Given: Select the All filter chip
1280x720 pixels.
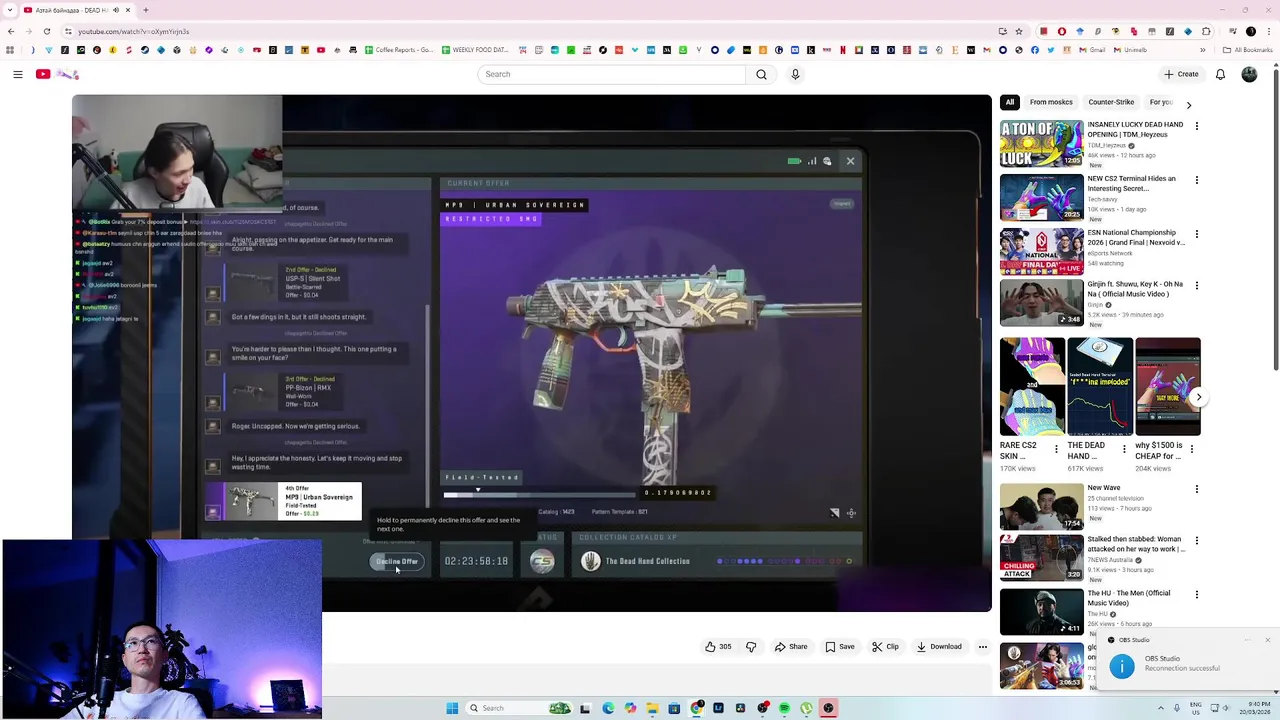Looking at the screenshot, I should coord(1010,102).
